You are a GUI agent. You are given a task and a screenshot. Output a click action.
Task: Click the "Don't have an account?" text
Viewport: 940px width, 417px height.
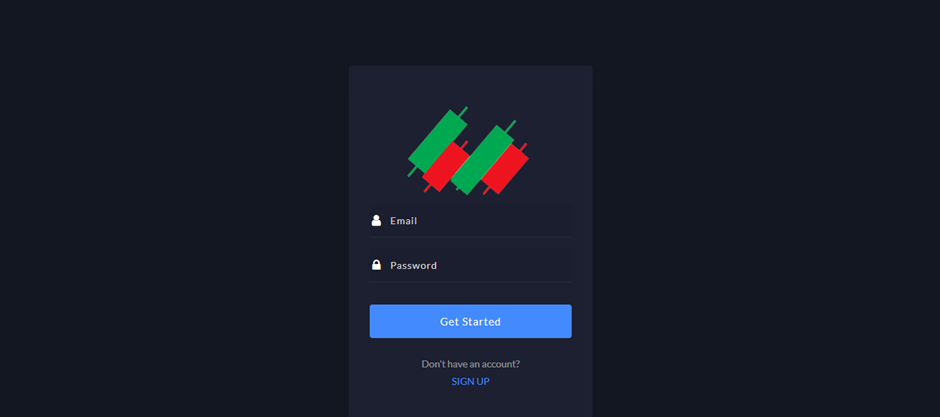pyautogui.click(x=470, y=364)
